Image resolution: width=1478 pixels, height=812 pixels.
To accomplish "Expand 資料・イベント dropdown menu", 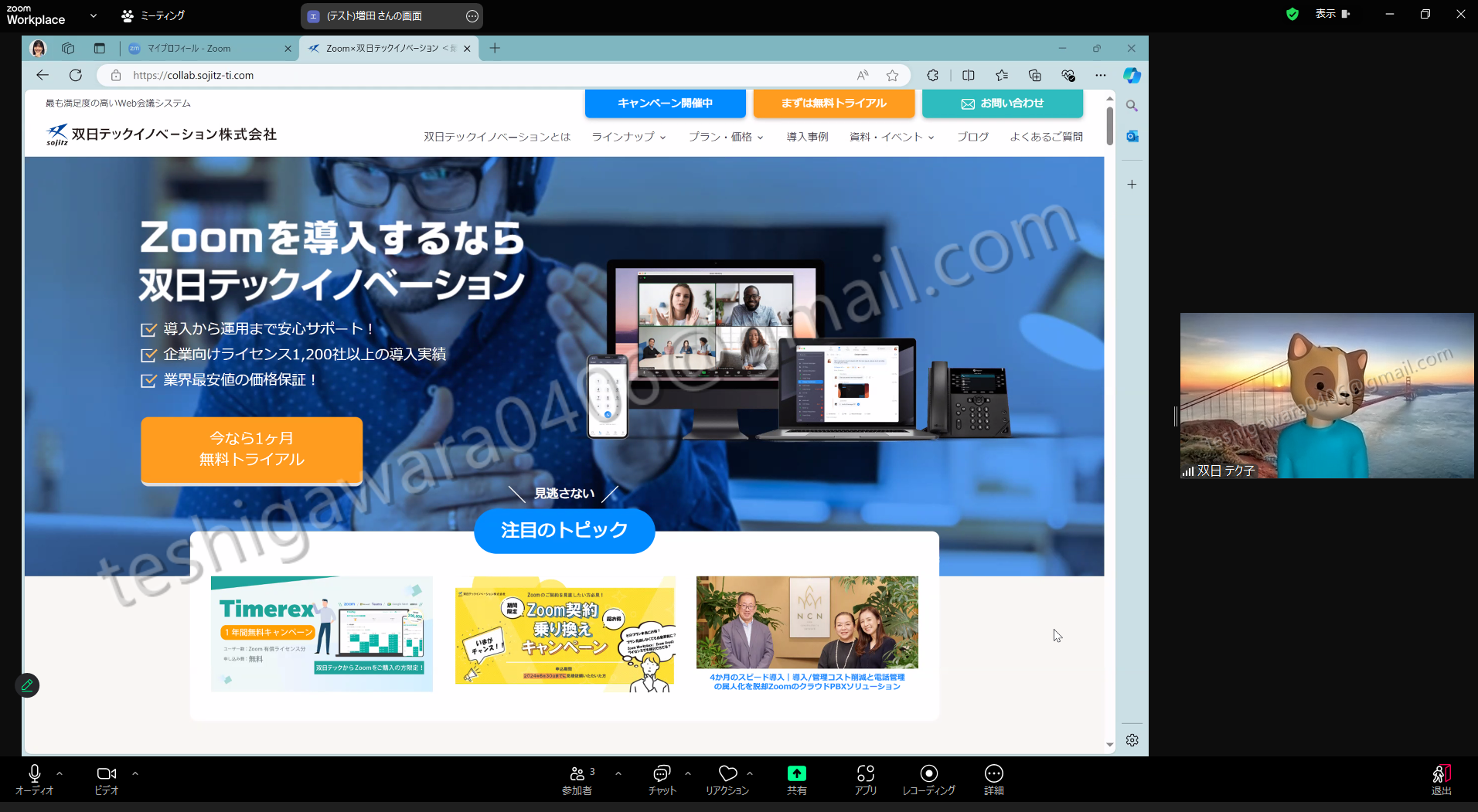I will tap(892, 137).
